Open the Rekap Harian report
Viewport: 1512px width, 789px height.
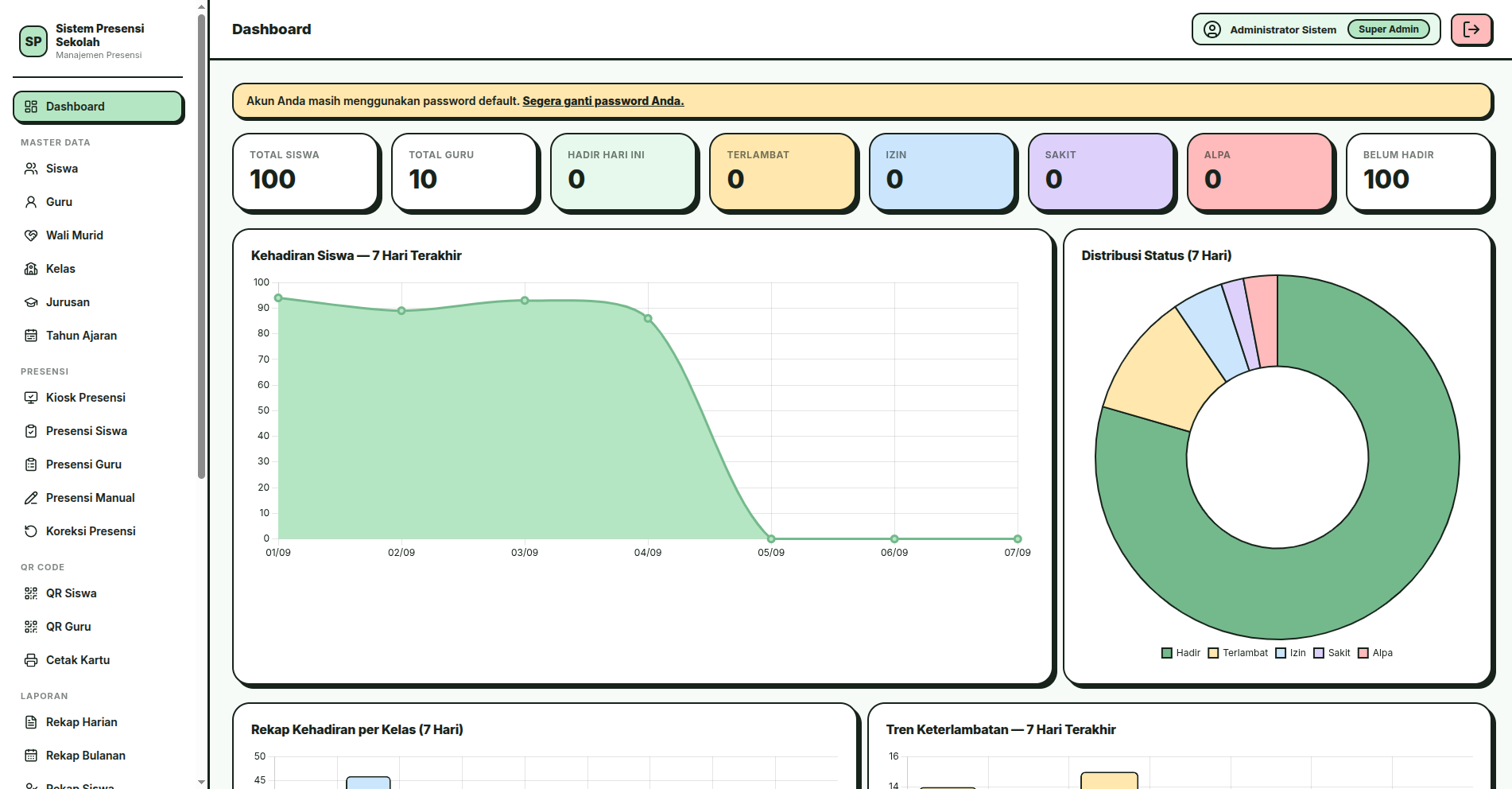pyautogui.click(x=99, y=722)
